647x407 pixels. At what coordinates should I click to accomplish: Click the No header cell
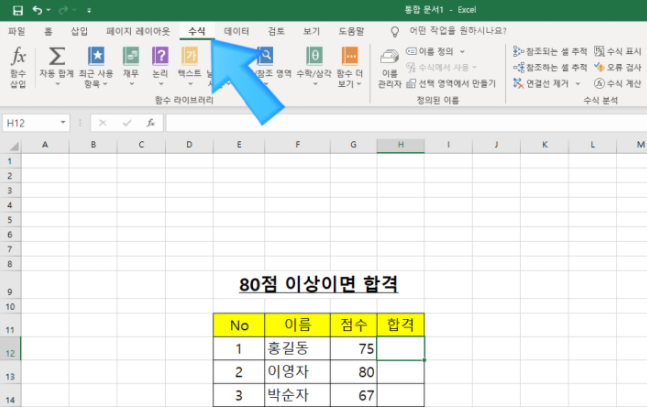tap(239, 325)
